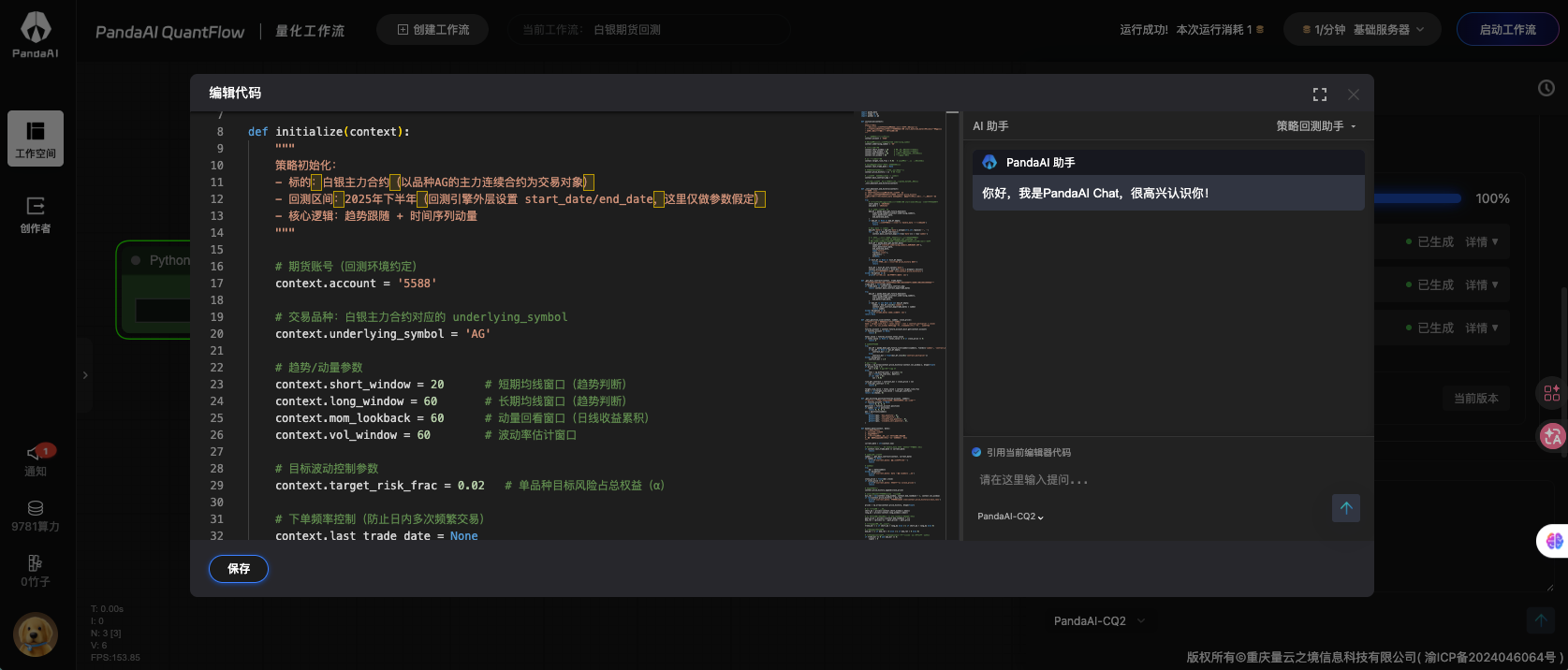Open the user avatar dog picture
The width and height of the screenshot is (1568, 670).
coord(36,635)
